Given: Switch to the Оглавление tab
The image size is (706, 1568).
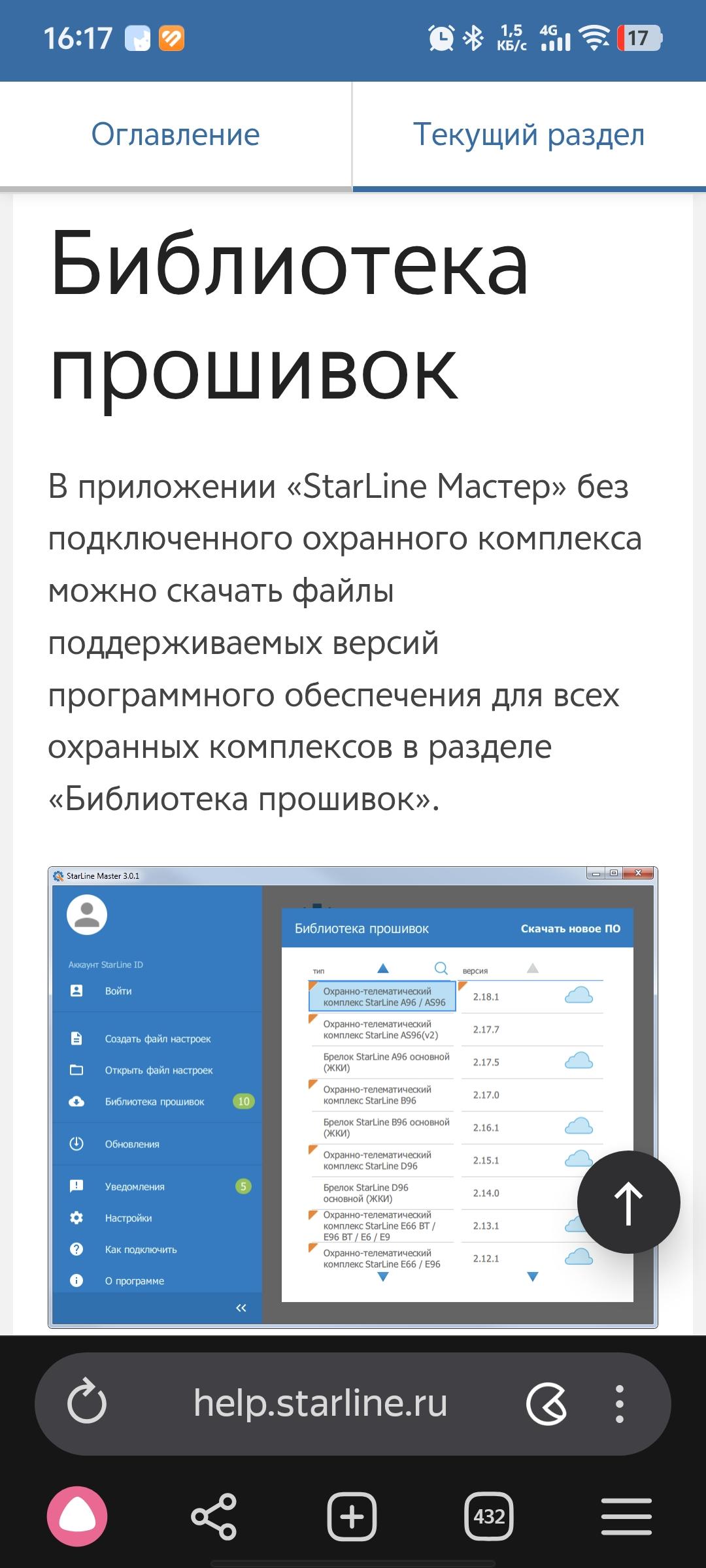Looking at the screenshot, I should click(x=175, y=135).
